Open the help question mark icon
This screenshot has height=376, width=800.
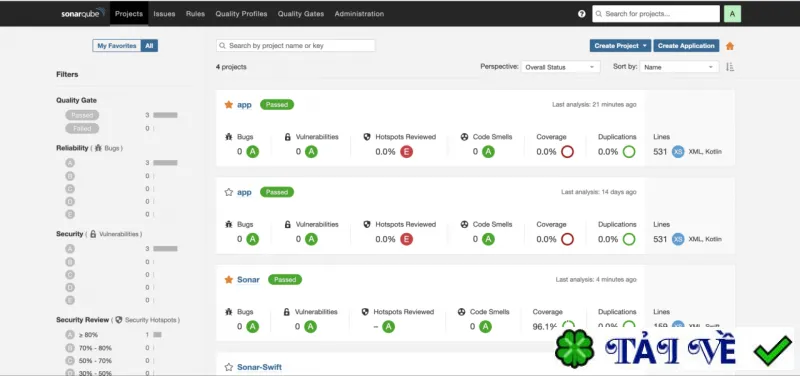tap(582, 14)
